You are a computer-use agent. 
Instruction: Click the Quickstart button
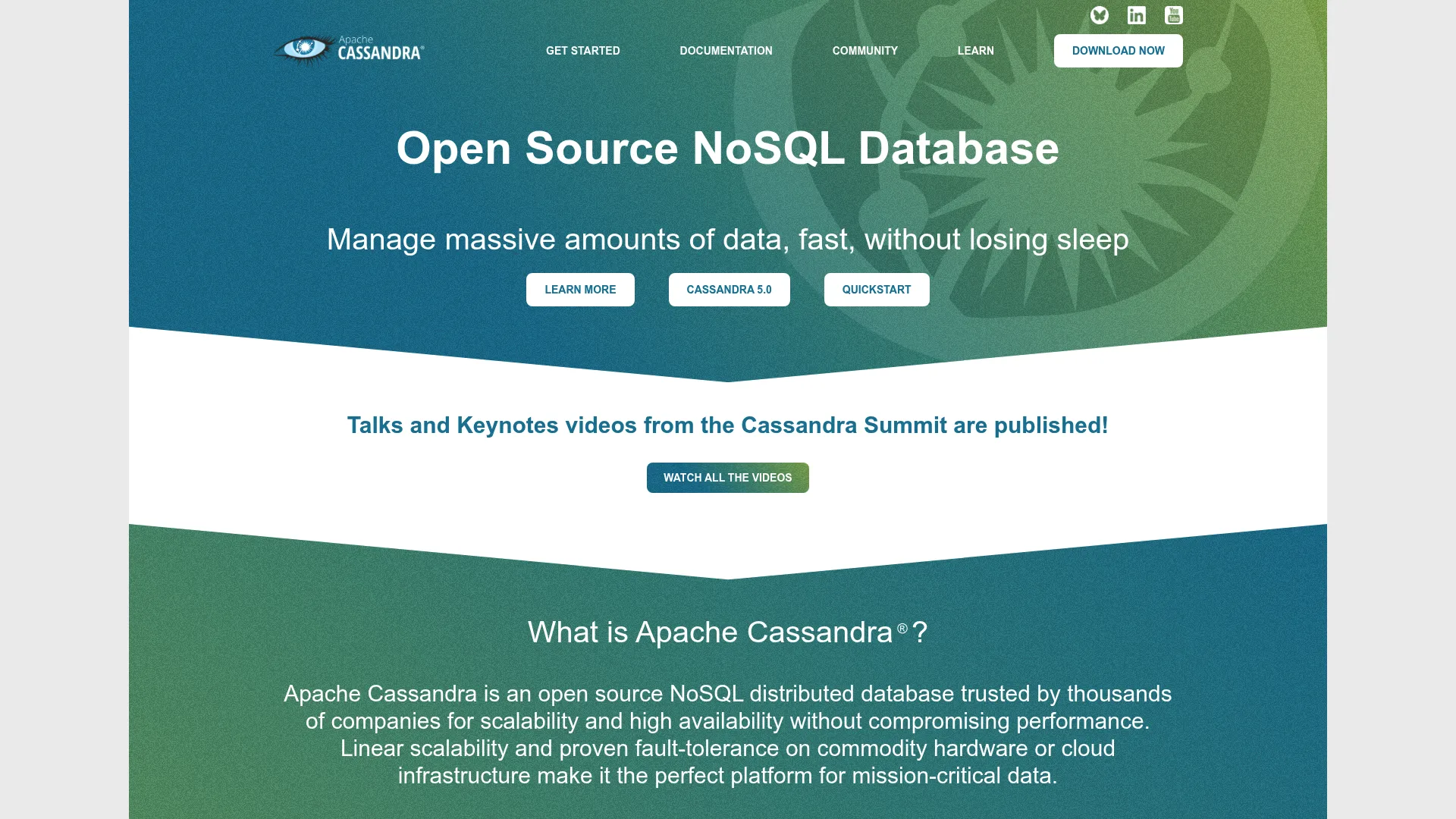pyautogui.click(x=877, y=290)
